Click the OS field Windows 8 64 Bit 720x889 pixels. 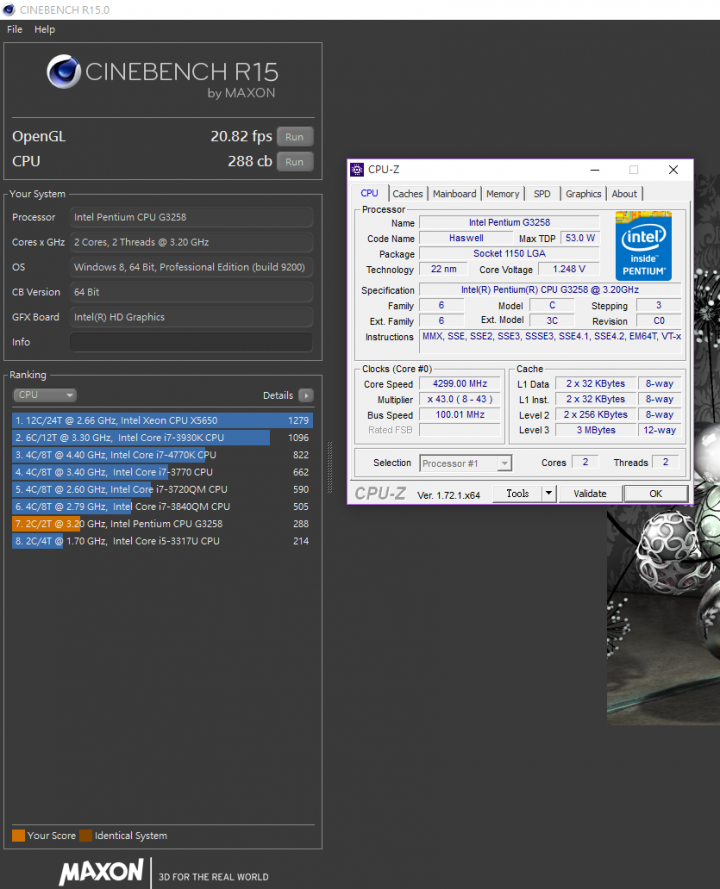(191, 267)
